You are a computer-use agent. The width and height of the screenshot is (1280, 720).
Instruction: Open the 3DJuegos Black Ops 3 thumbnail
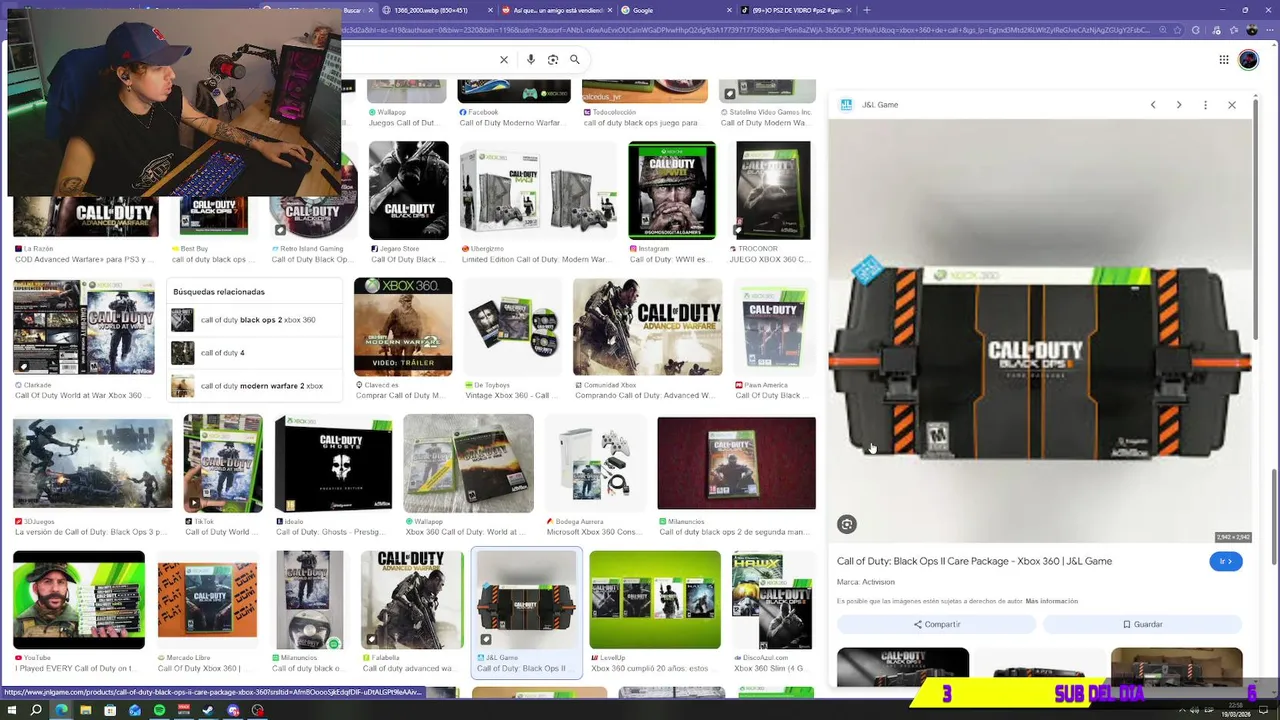click(92, 464)
